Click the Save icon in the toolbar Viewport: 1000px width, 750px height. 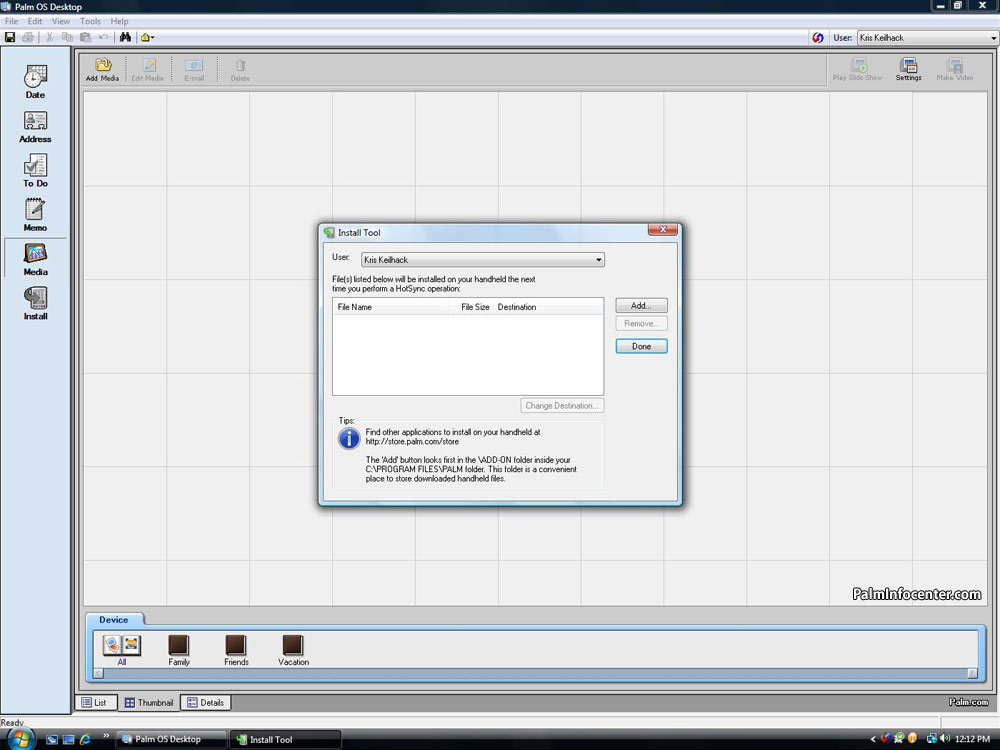coord(10,38)
